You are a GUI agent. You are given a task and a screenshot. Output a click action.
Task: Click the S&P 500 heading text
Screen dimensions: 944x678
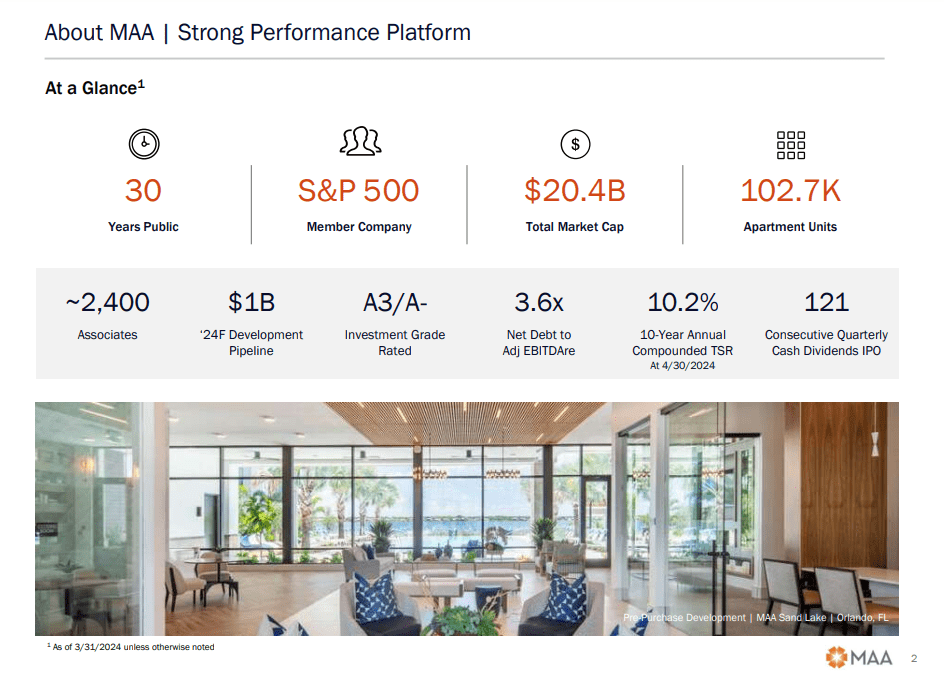[x=359, y=190]
